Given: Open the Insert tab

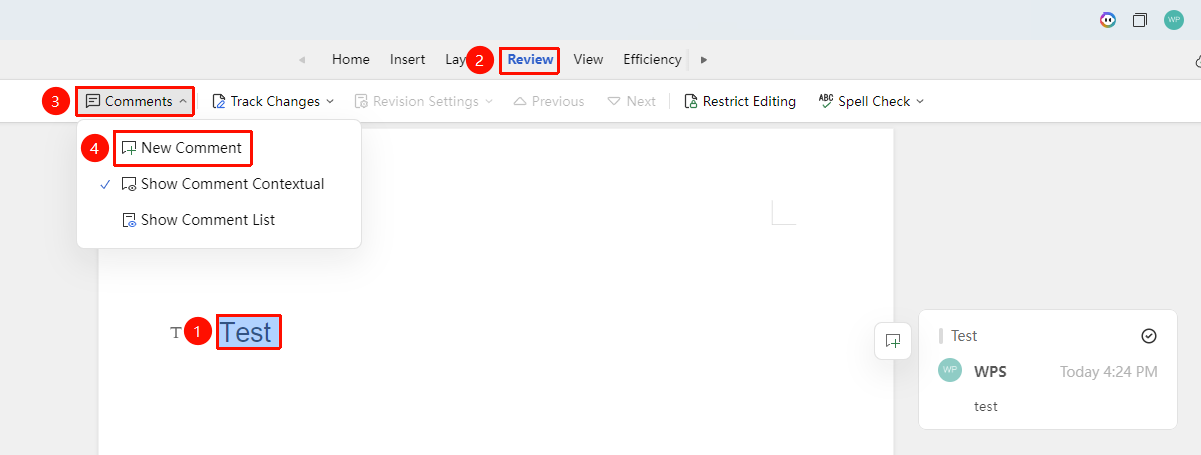Looking at the screenshot, I should [x=407, y=59].
